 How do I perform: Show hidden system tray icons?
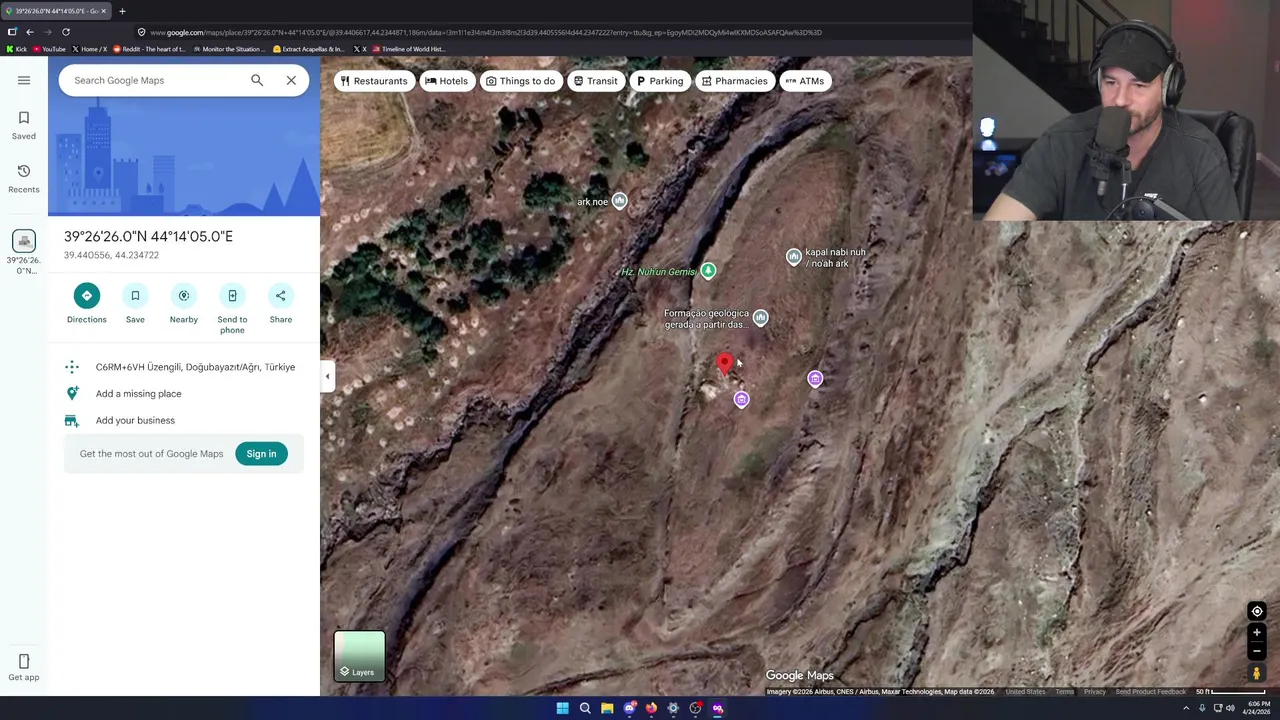pos(1187,708)
